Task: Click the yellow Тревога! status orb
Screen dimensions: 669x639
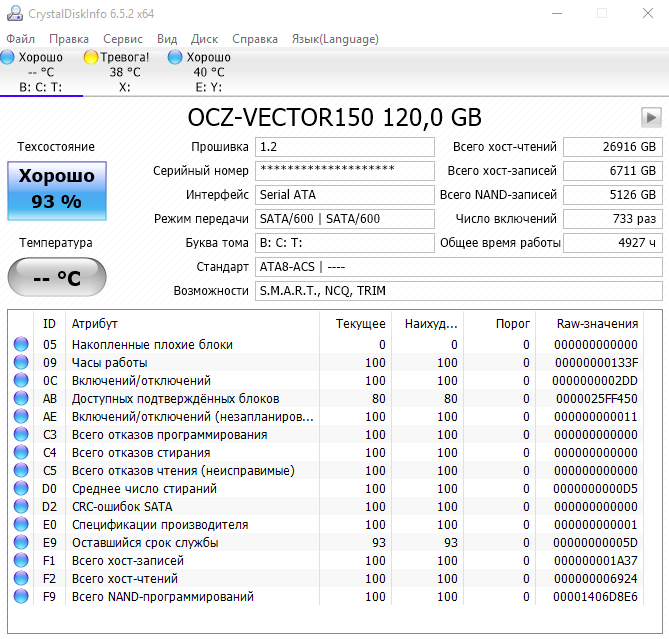Action: coord(91,57)
